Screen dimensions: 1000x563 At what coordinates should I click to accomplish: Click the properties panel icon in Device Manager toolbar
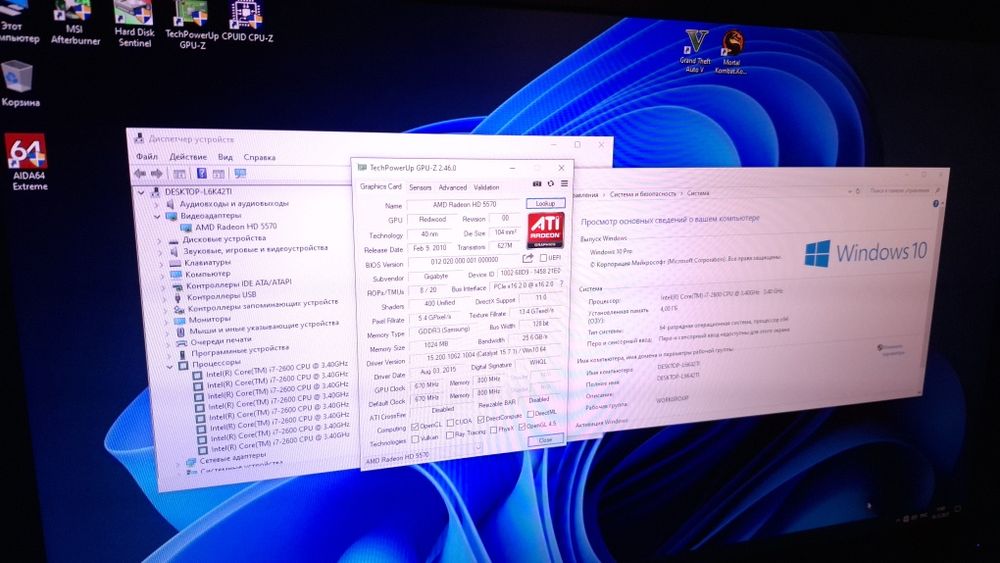click(219, 173)
